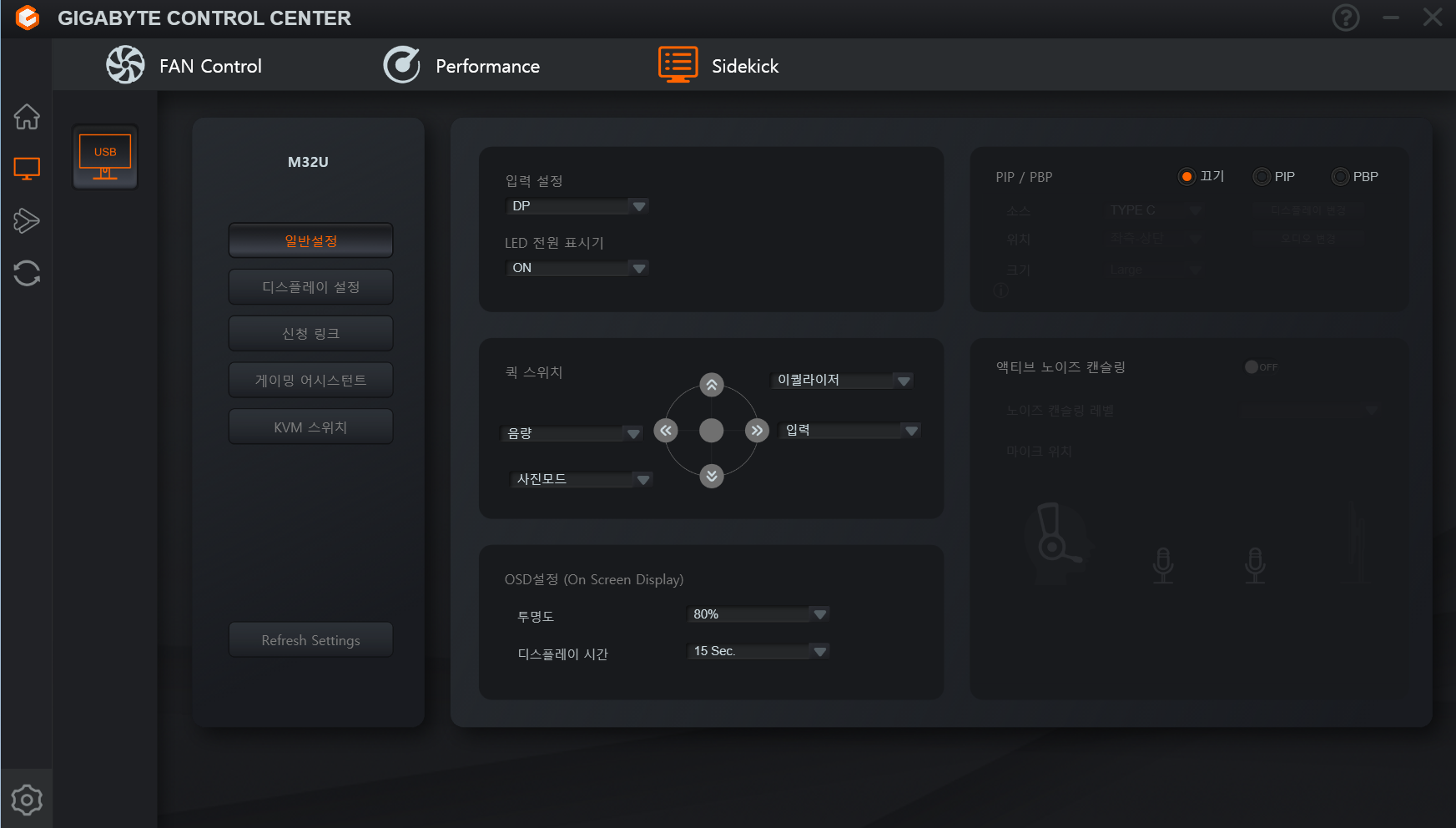Click the quick switch right arrow

[x=757, y=431]
